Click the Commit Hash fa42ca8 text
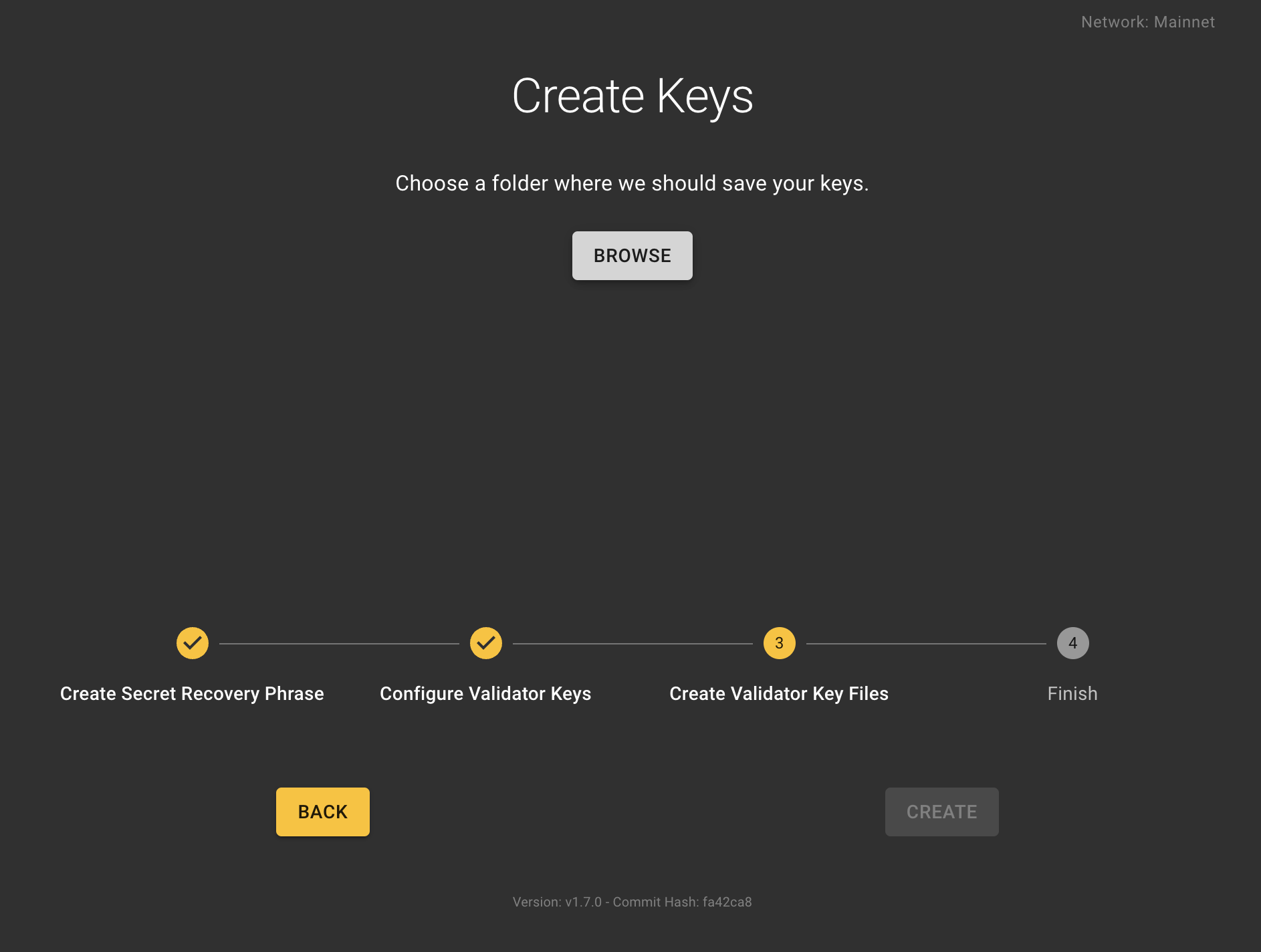Image resolution: width=1261 pixels, height=952 pixels. (682, 902)
